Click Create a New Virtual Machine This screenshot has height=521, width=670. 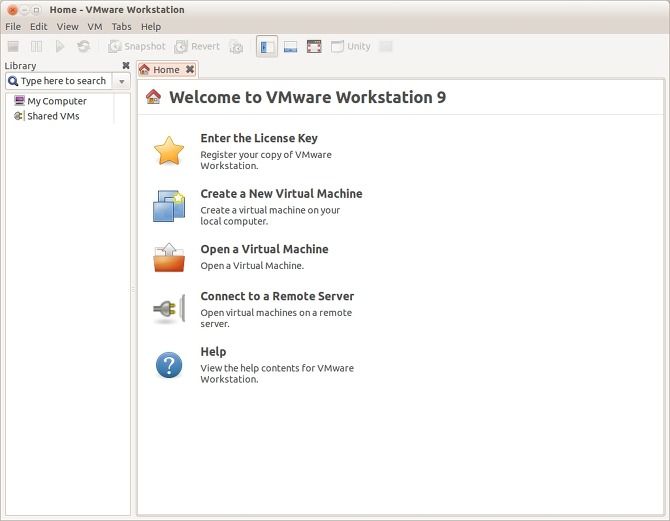pyautogui.click(x=281, y=194)
